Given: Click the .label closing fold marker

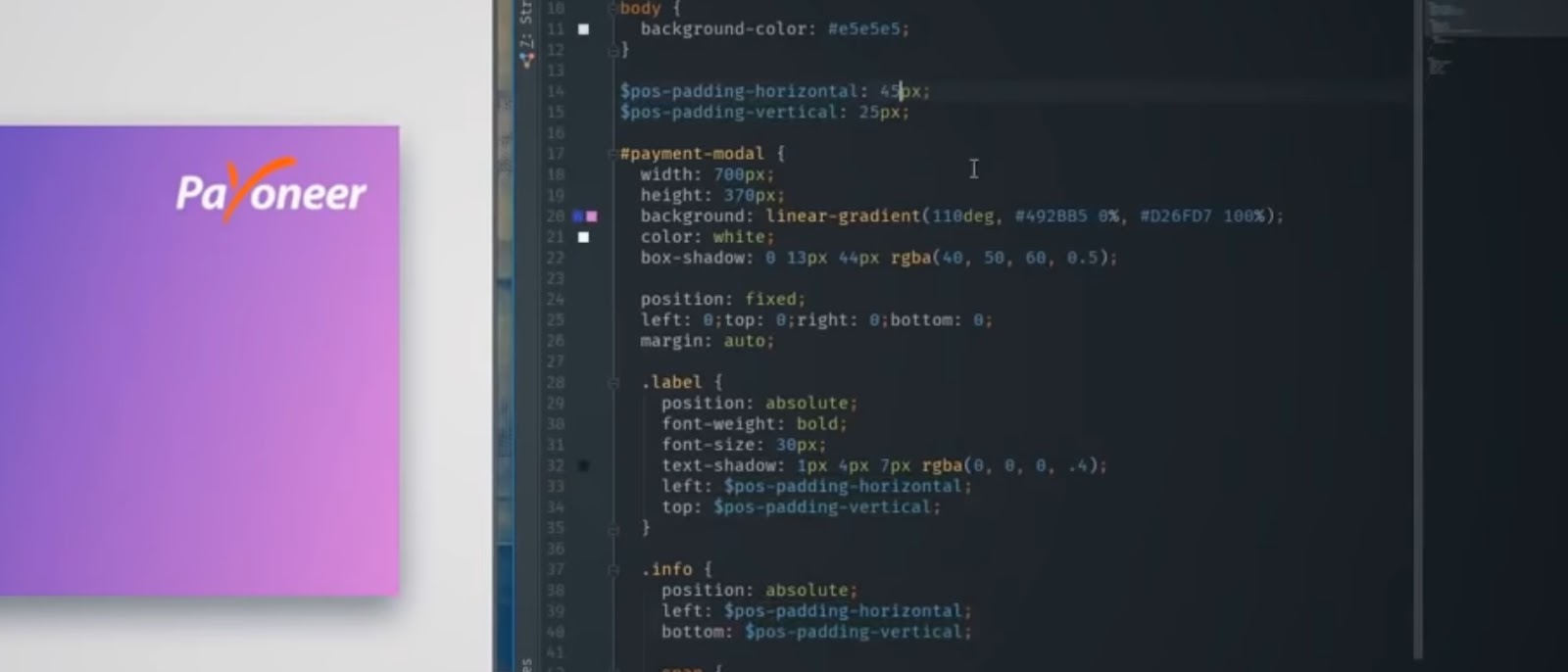Looking at the screenshot, I should [x=613, y=529].
